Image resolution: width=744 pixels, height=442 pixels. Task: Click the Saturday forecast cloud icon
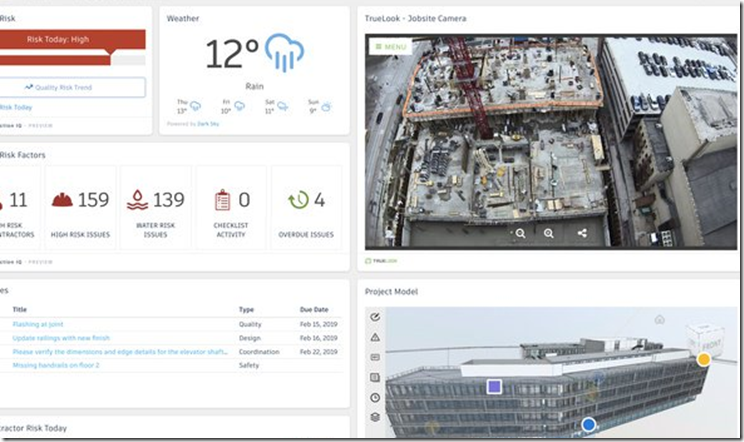point(282,106)
